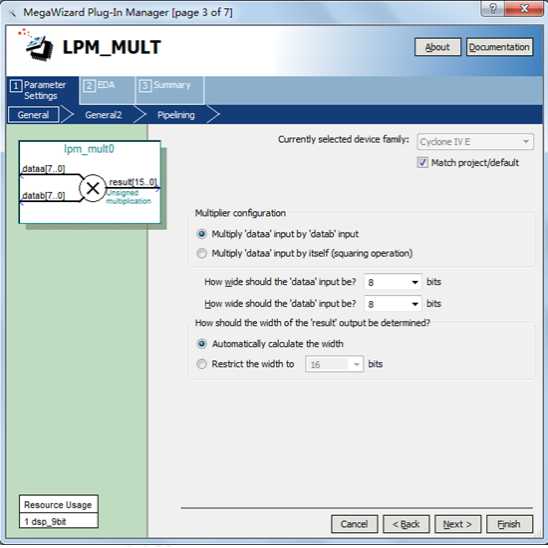Click the dataa[7..0] port label
This screenshot has width=548, height=548.
(x=43, y=169)
